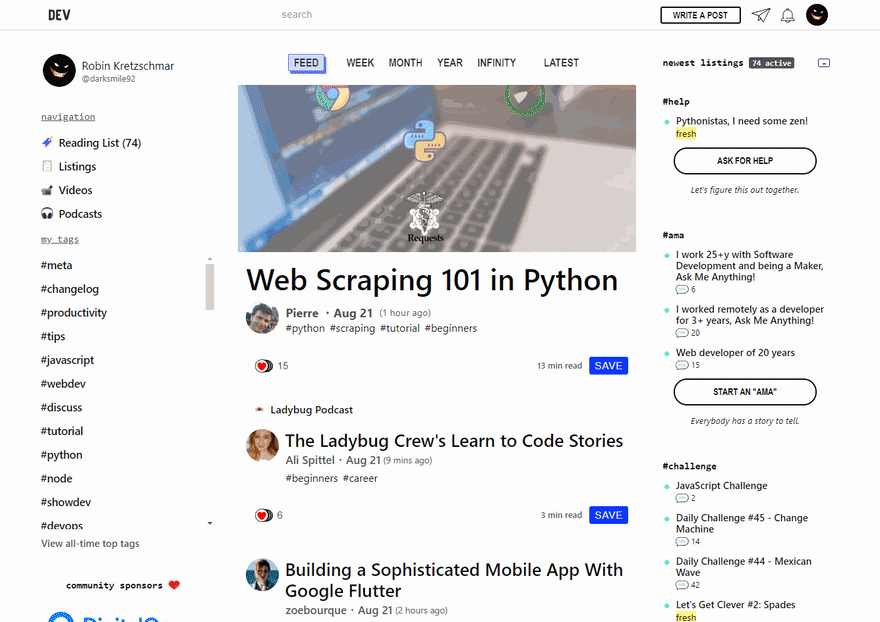The width and height of the screenshot is (880, 622).
Task: Open Pythonistas, I need some zen! listing
Action: click(741, 121)
